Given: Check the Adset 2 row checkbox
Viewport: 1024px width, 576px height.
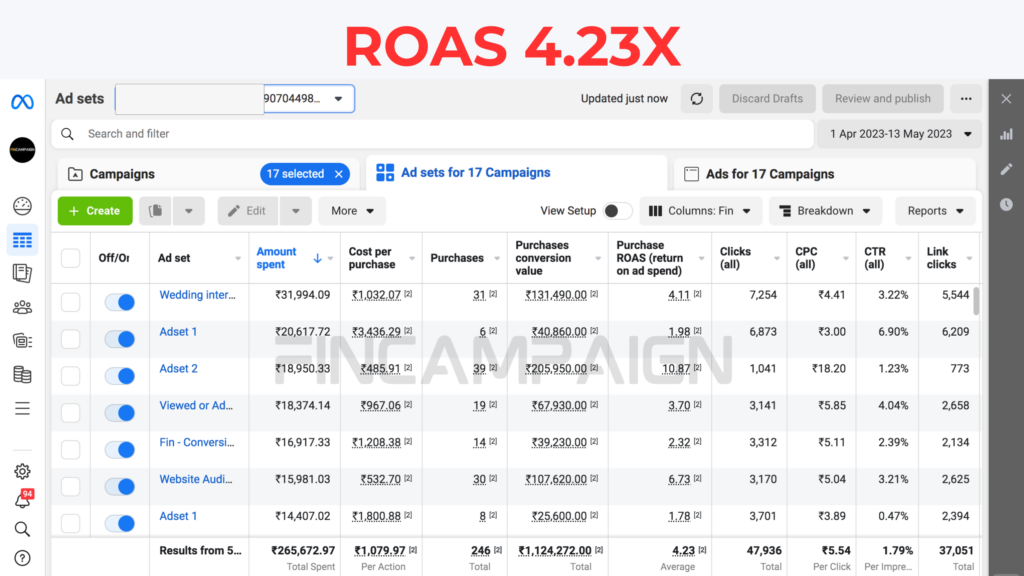Looking at the screenshot, I should (70, 375).
